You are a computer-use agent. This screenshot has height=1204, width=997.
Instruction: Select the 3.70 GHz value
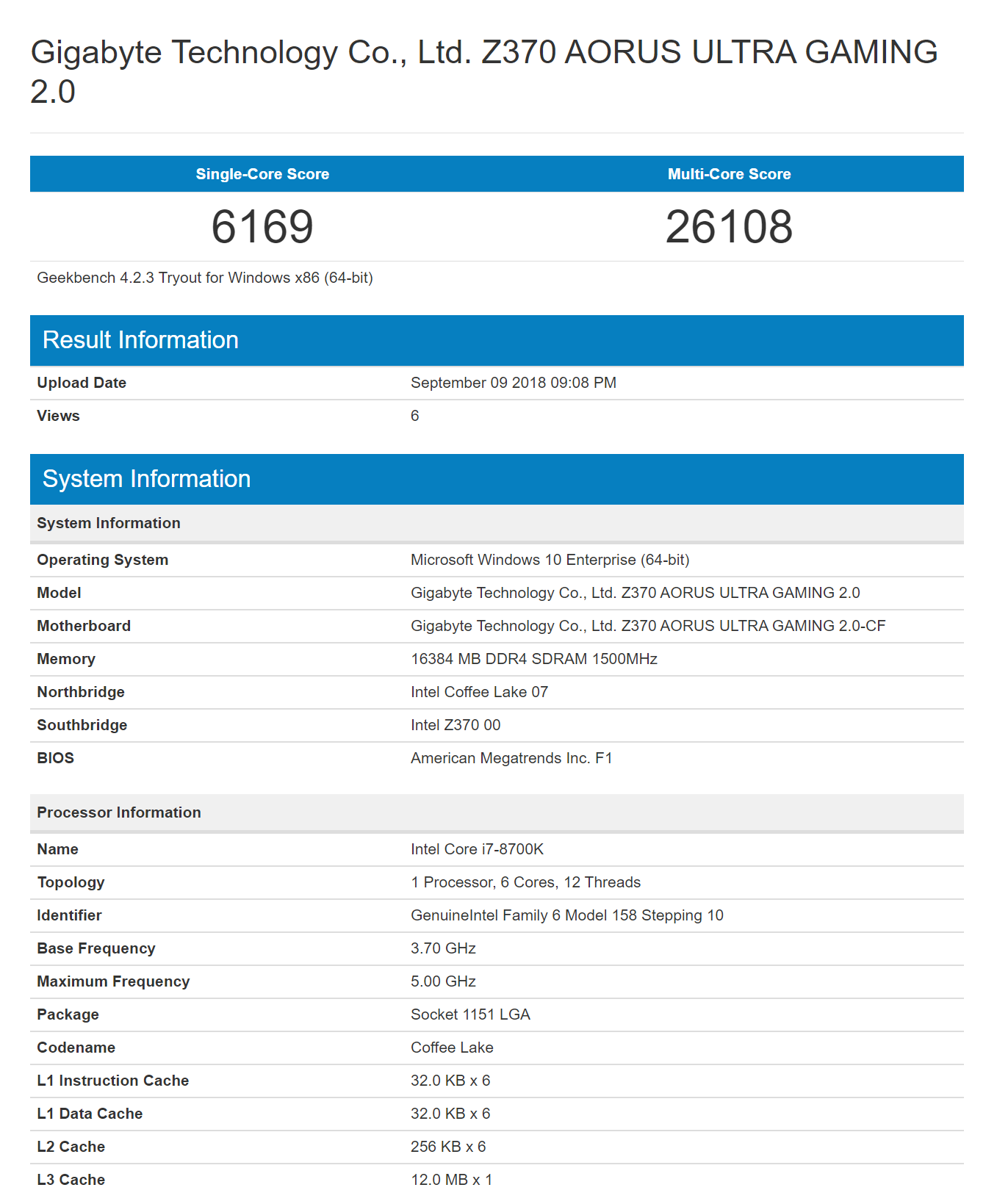(x=444, y=948)
